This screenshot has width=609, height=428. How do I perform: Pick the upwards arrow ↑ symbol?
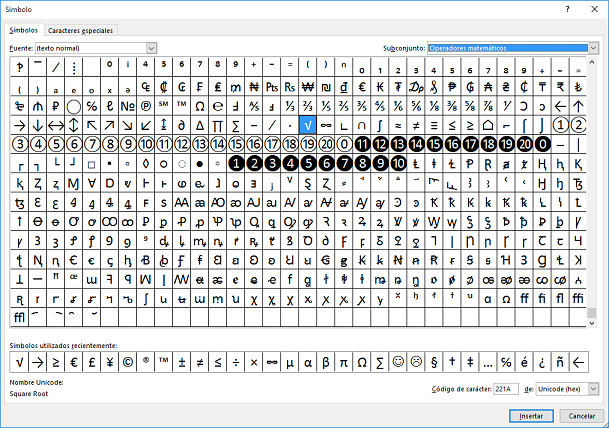pos(578,106)
